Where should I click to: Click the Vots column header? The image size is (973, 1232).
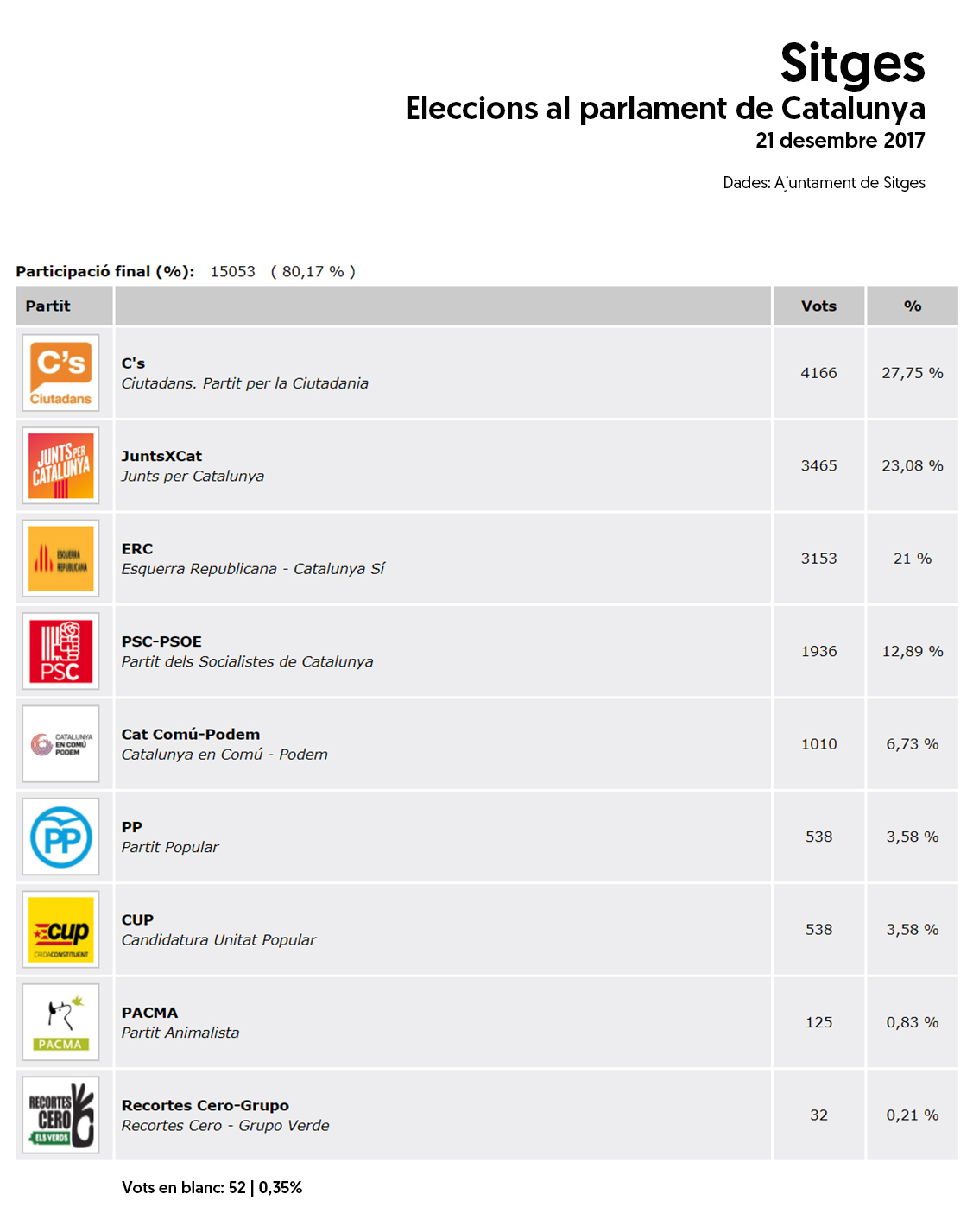pos(818,306)
